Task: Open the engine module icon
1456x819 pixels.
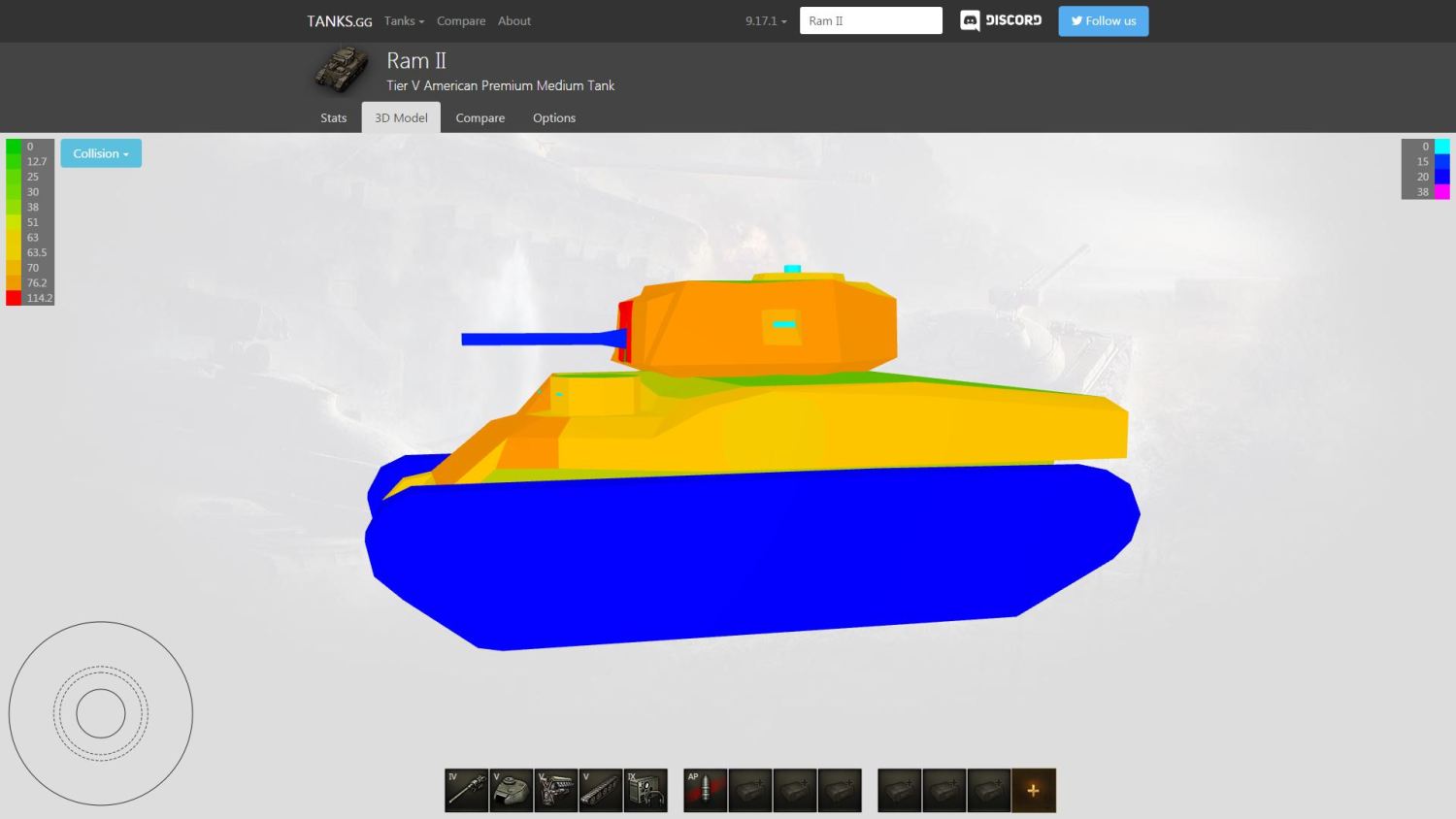Action: [x=556, y=791]
